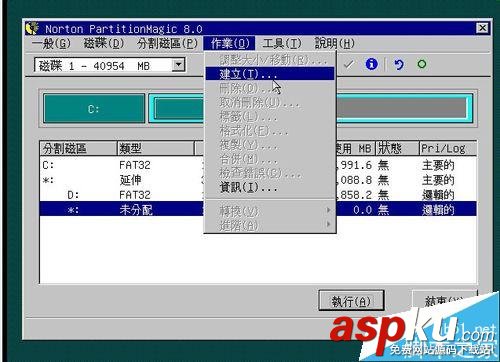Screen dimensions: 500x362
Task: Click the checkmark apply icon in toolbar
Action: tap(349, 64)
